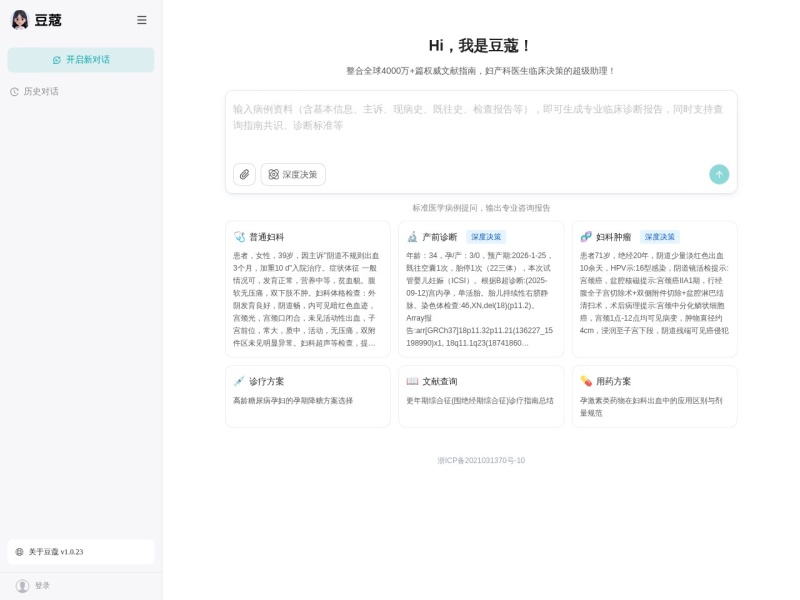Send the message with the arrow button

coord(719,174)
